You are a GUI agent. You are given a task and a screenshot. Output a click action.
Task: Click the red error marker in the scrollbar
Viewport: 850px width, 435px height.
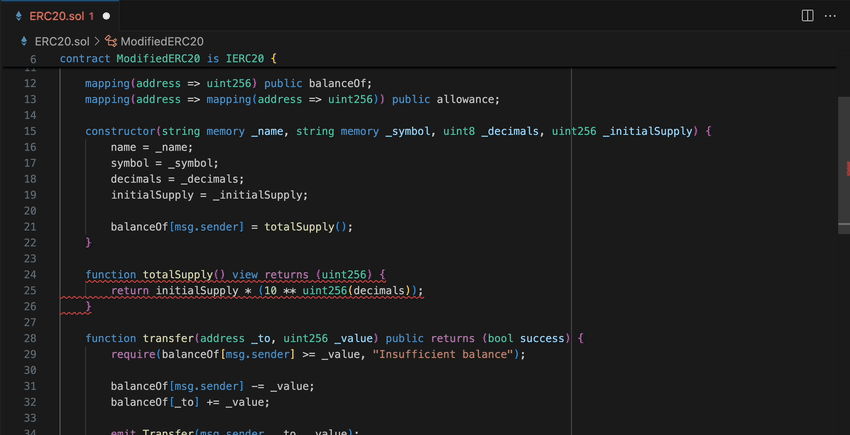[x=846, y=168]
